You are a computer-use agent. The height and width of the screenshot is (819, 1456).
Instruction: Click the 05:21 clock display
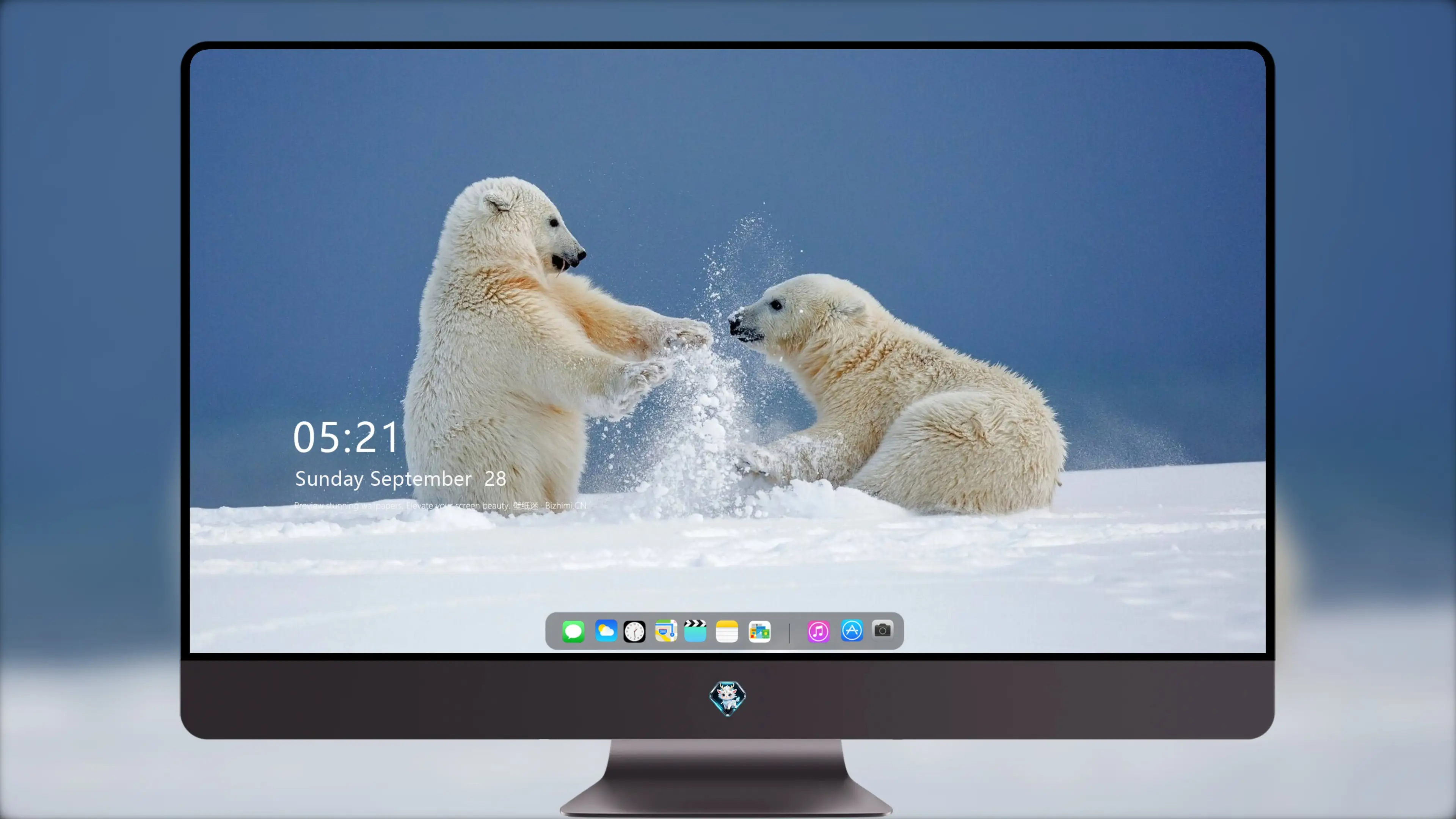[x=346, y=437]
